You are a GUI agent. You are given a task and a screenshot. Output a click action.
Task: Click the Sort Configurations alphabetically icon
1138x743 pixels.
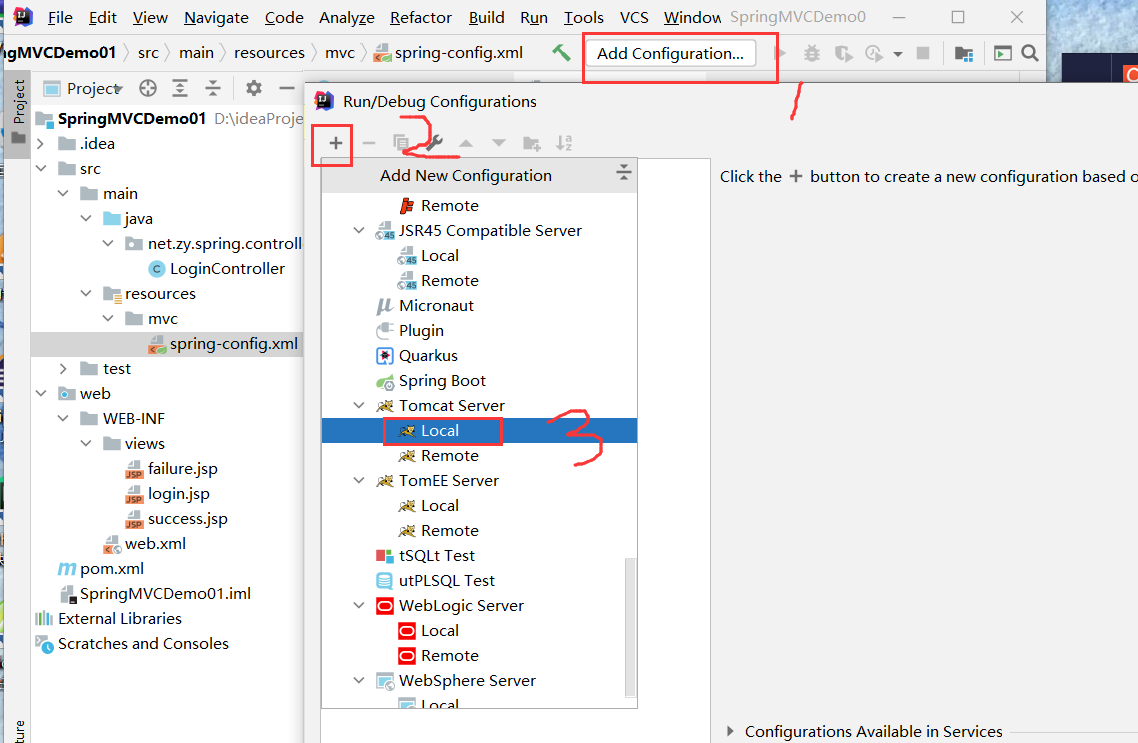[564, 143]
